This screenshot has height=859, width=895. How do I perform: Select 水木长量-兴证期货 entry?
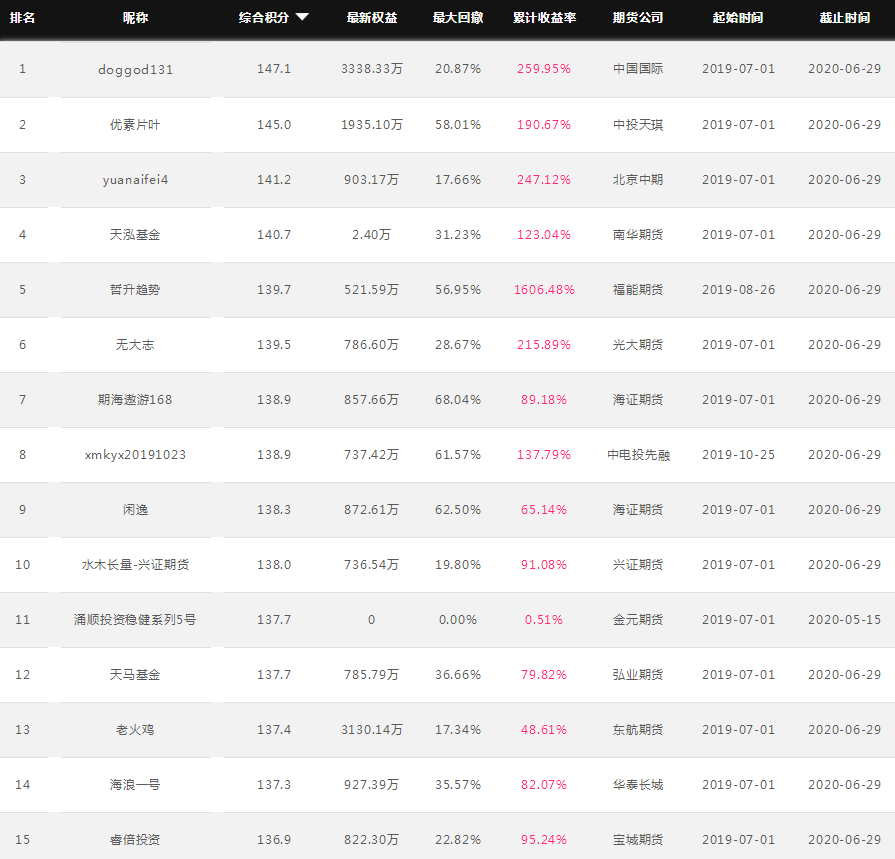135,564
